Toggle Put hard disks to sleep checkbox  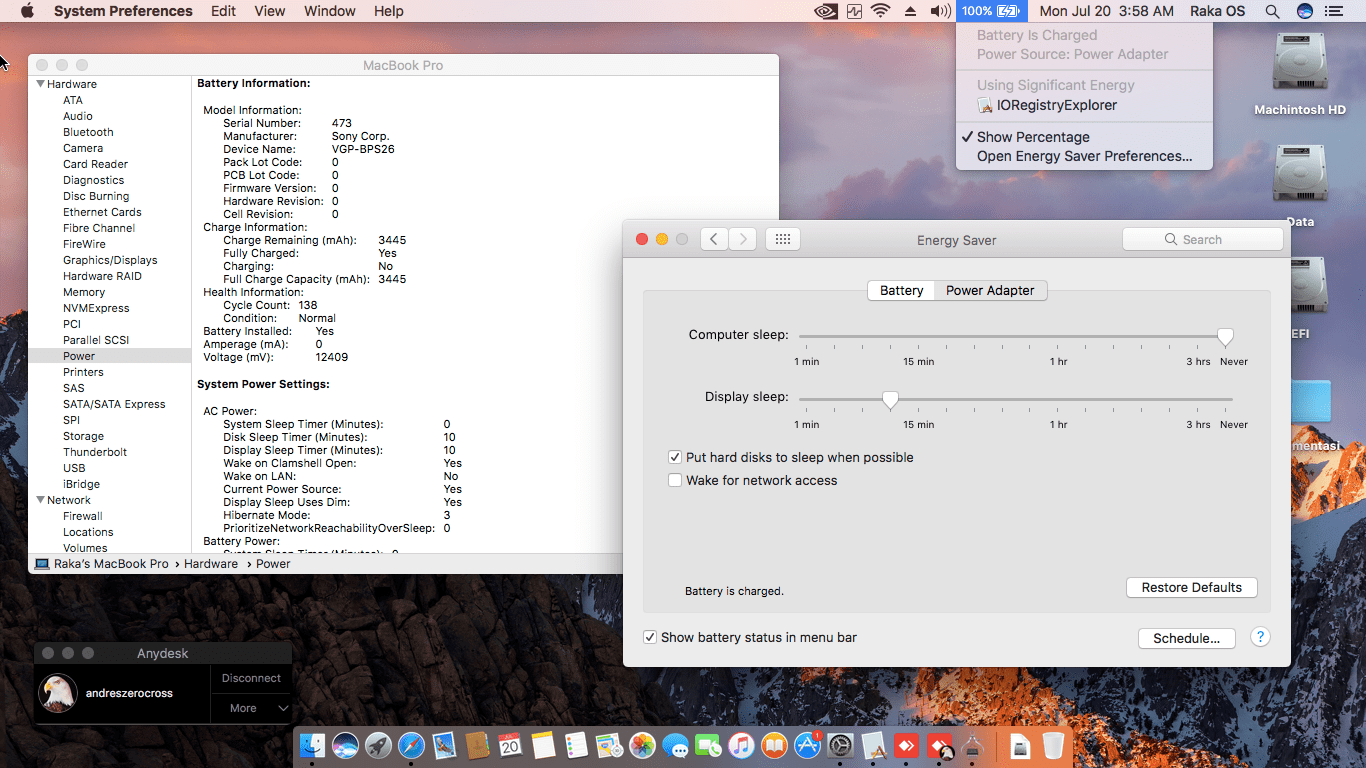675,457
